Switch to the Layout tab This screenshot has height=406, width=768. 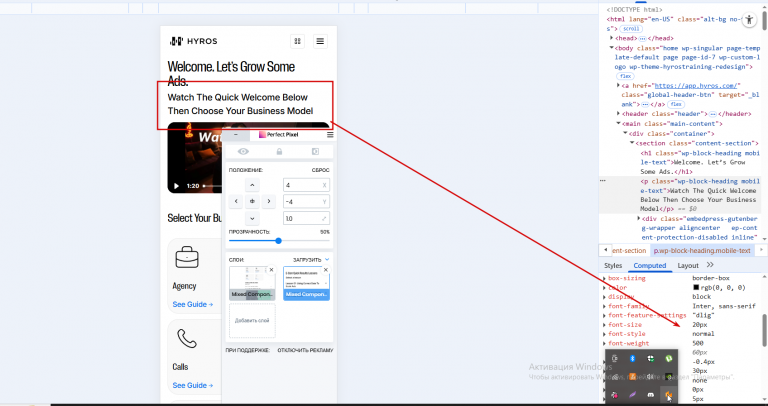(x=688, y=265)
